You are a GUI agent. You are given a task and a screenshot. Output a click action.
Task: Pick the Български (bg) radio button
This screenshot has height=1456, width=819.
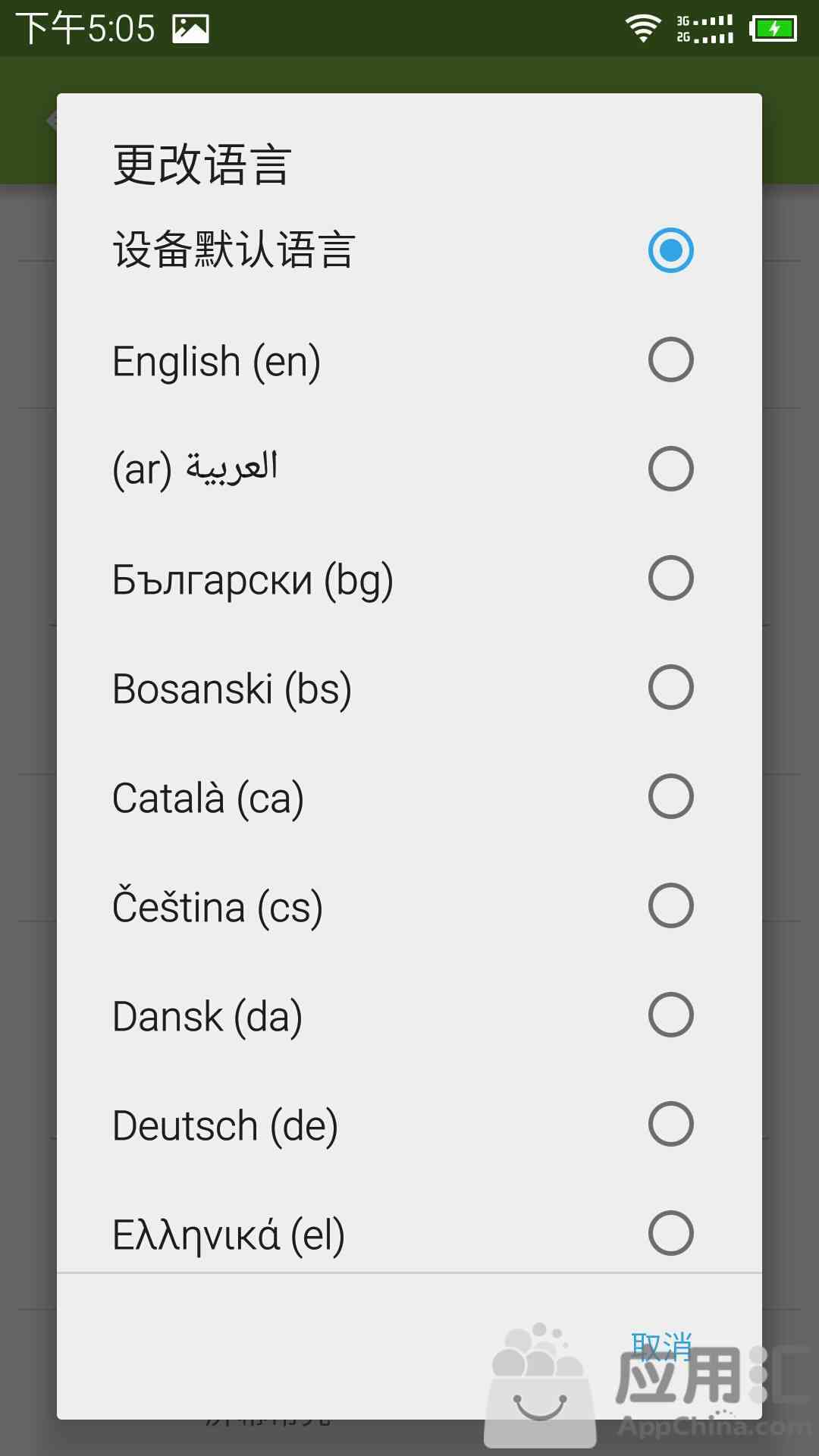670,578
